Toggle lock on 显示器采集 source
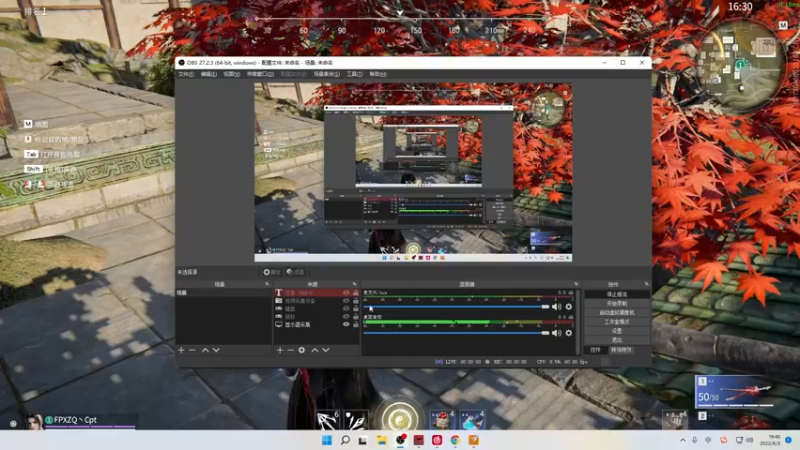Image resolution: width=800 pixels, height=450 pixels. 356,324
